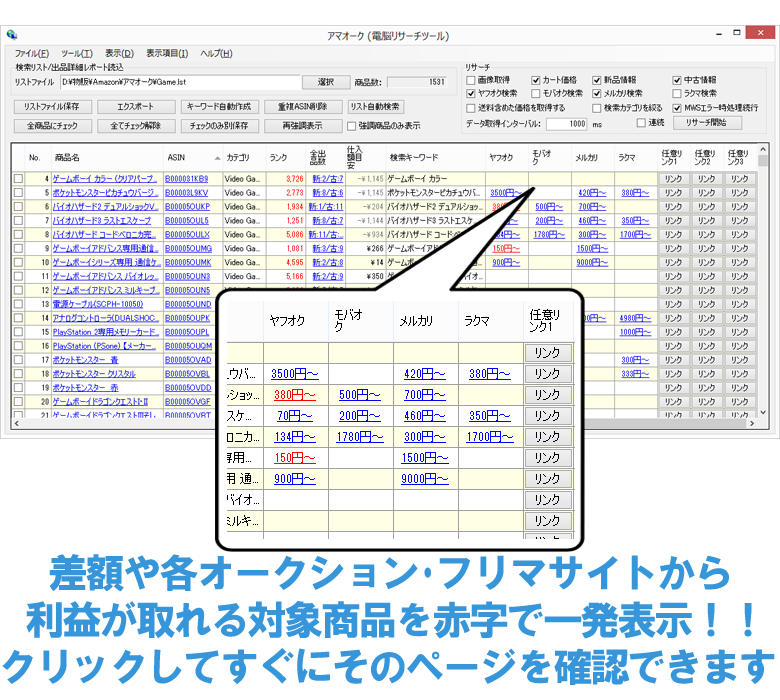Click the チェックのみ別保存 button
This screenshot has width=780, height=700.
pos(219,126)
